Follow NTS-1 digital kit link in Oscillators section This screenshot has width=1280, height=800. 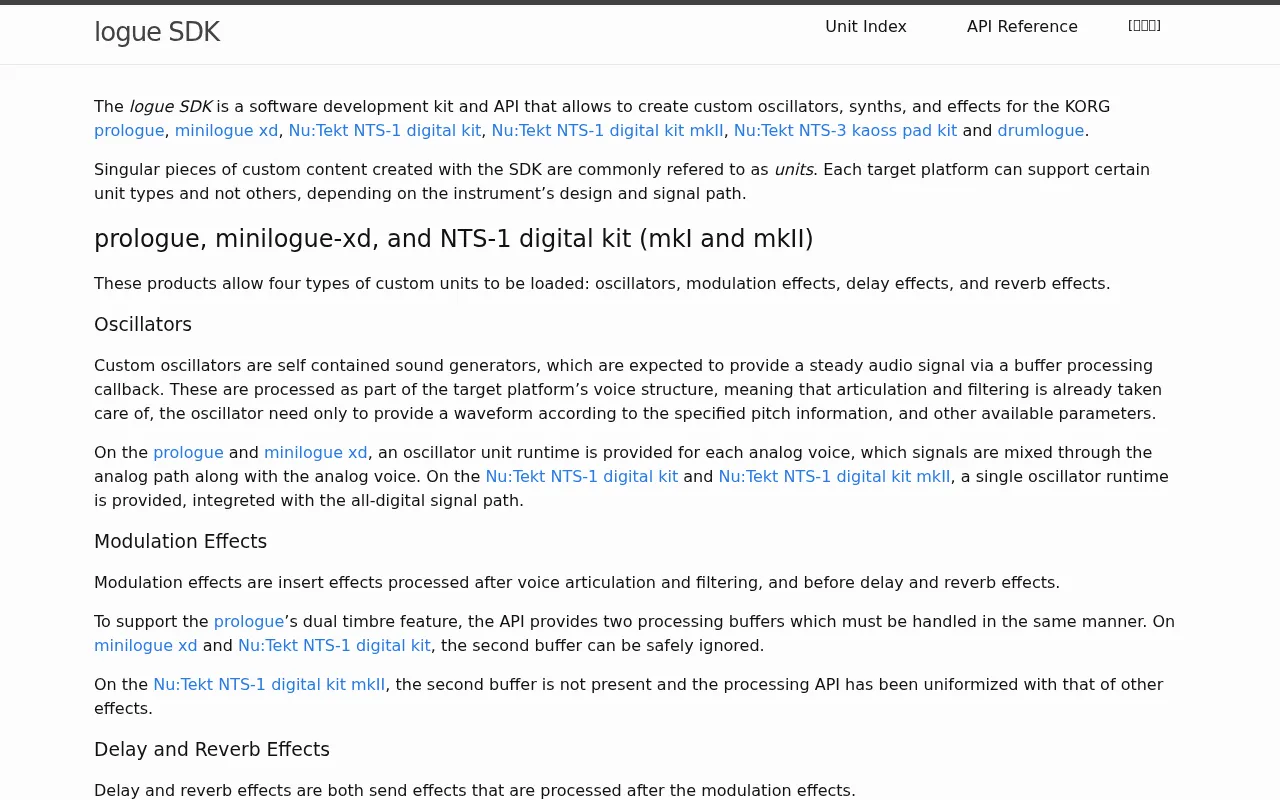pos(582,477)
